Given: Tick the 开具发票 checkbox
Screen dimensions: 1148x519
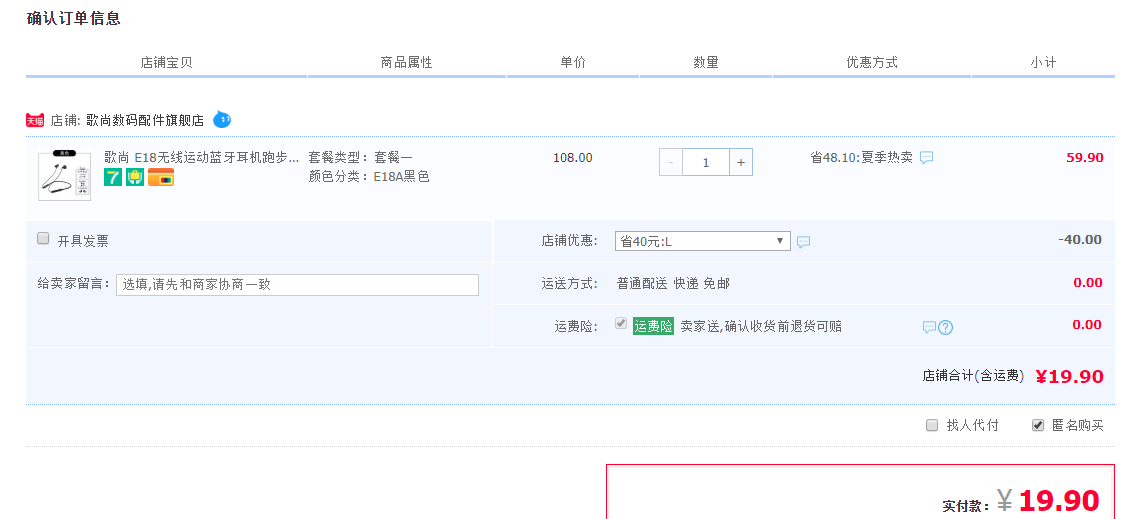Looking at the screenshot, I should pyautogui.click(x=43, y=239).
